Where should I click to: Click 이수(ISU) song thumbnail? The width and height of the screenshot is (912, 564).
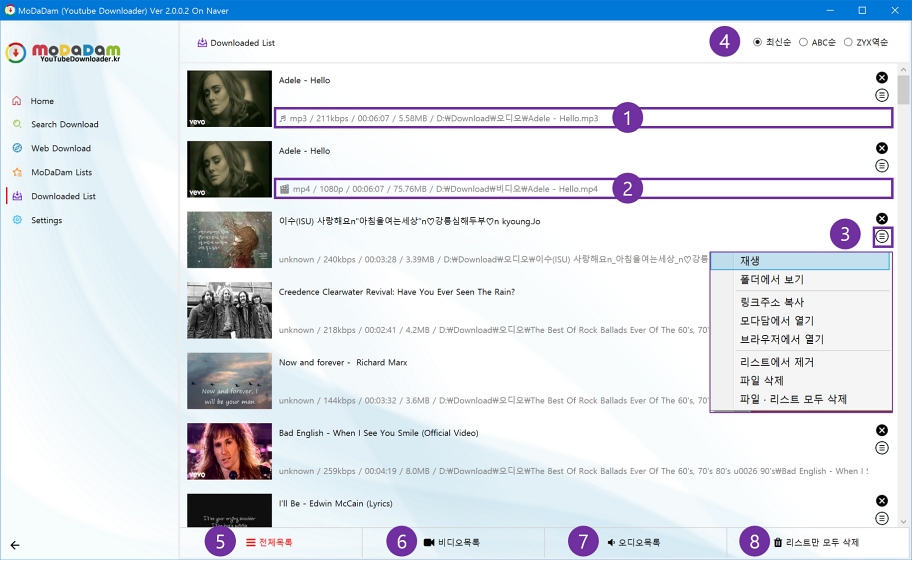click(229, 240)
